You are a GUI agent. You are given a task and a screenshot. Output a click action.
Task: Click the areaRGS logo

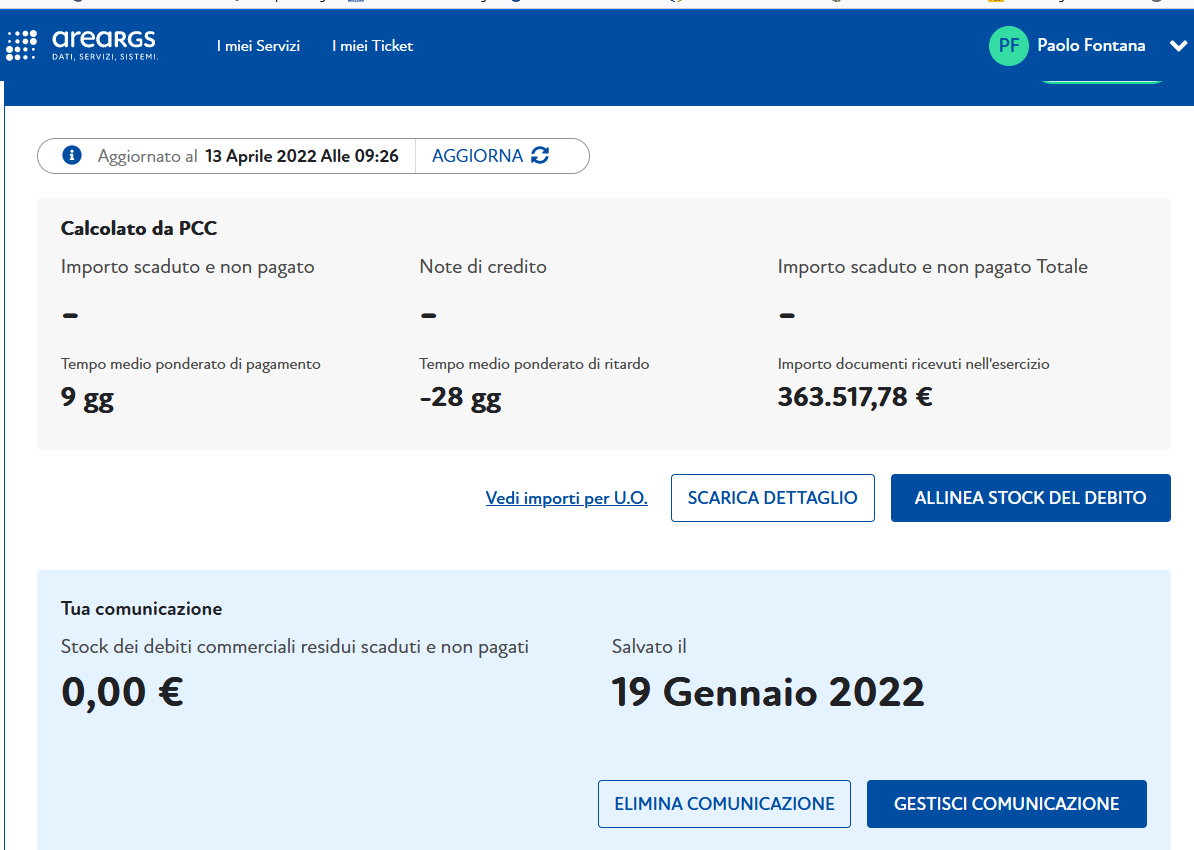[x=82, y=45]
